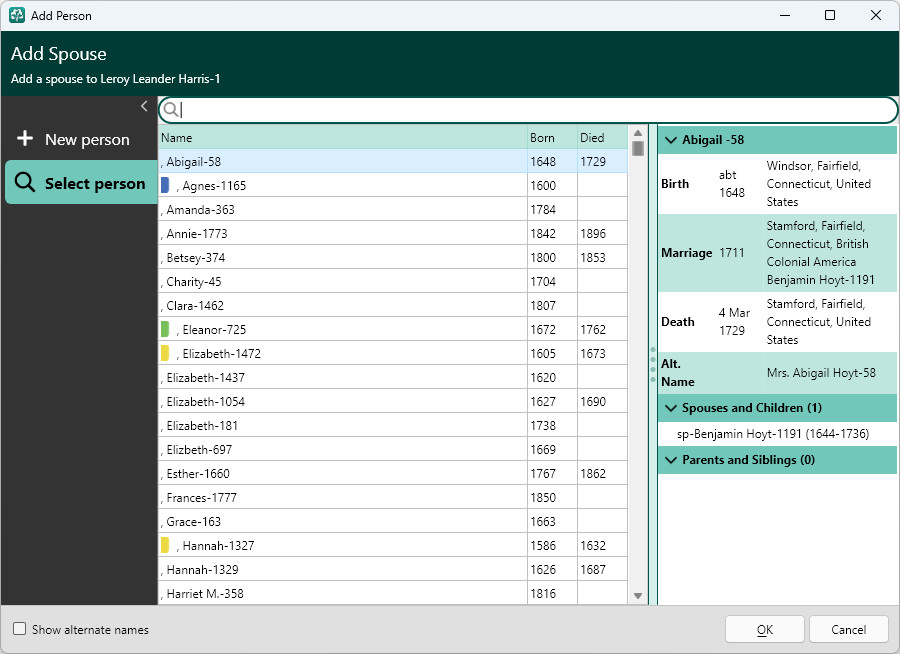Click the Mrs. Abigail Hoyt-58 alternate name
The height and width of the screenshot is (654, 900).
[x=821, y=373]
